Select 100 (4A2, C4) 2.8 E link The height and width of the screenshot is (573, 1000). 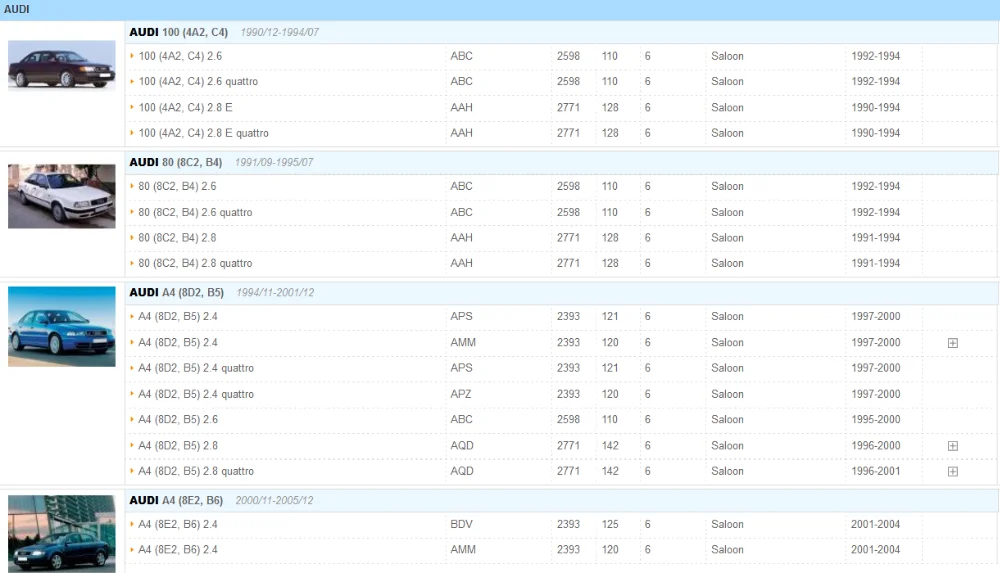click(x=186, y=107)
